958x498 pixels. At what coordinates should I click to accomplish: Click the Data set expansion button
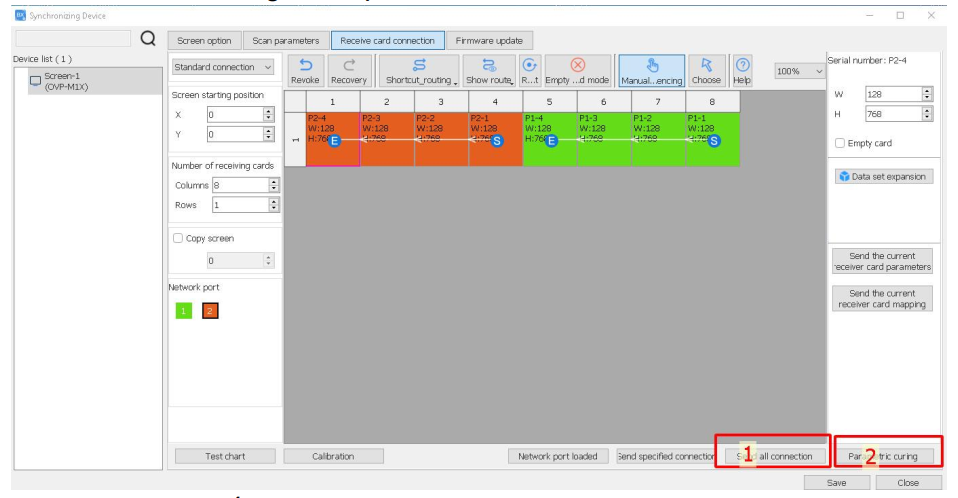click(883, 177)
